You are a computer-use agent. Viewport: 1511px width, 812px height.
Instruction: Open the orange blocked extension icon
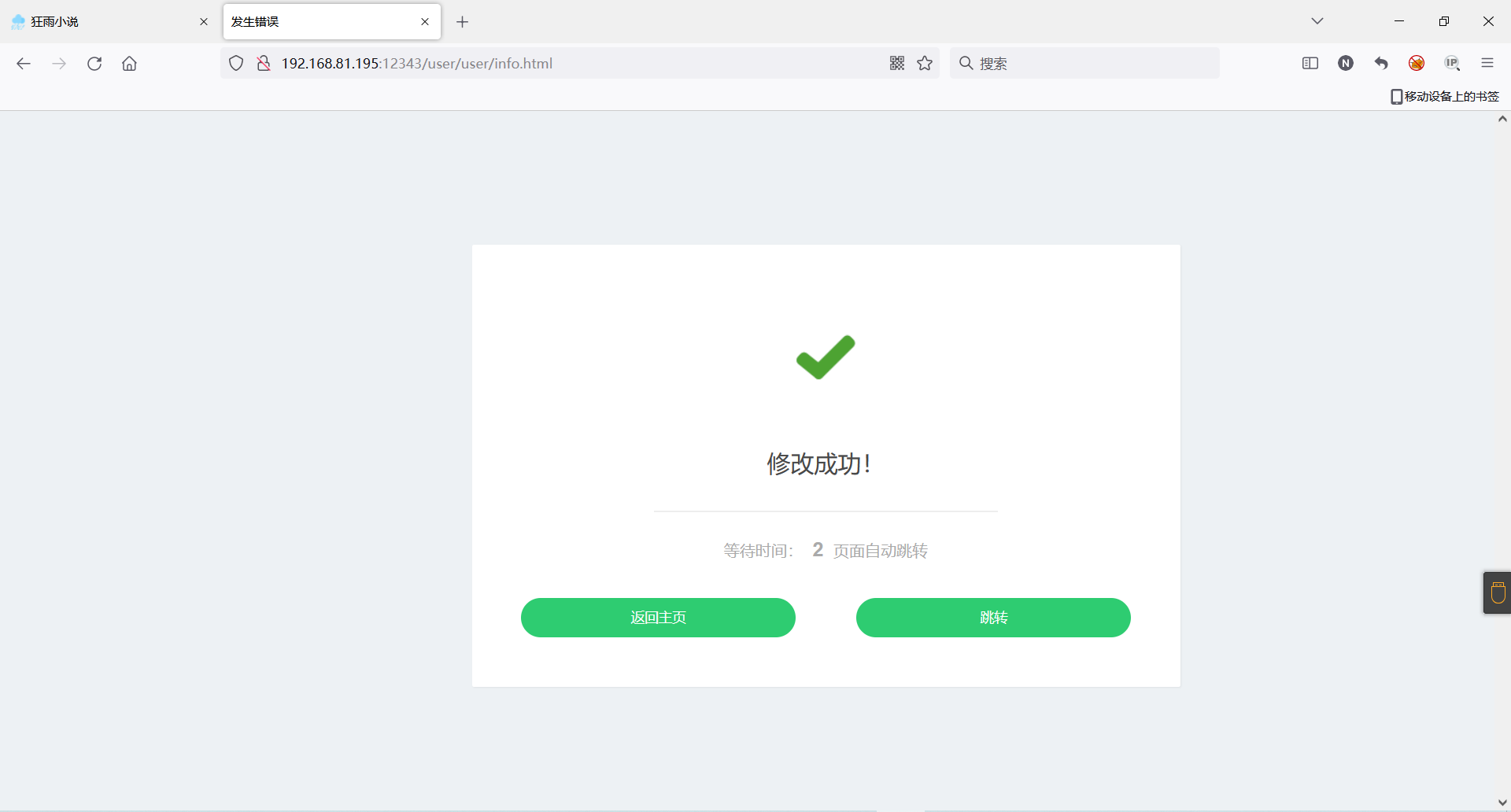(1417, 64)
